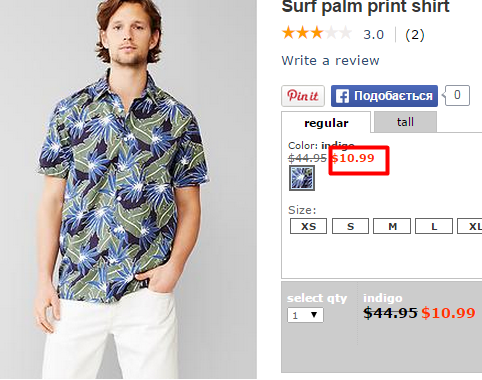This screenshot has width=482, height=380.
Task: Open the select qty dropdown
Action: (x=305, y=315)
